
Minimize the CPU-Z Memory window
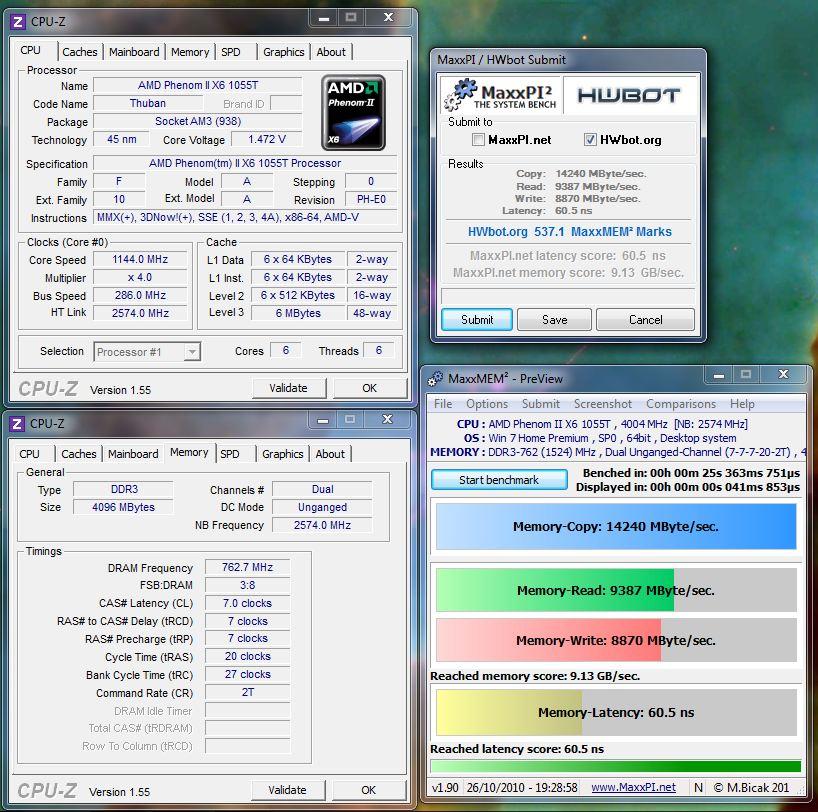[322, 420]
